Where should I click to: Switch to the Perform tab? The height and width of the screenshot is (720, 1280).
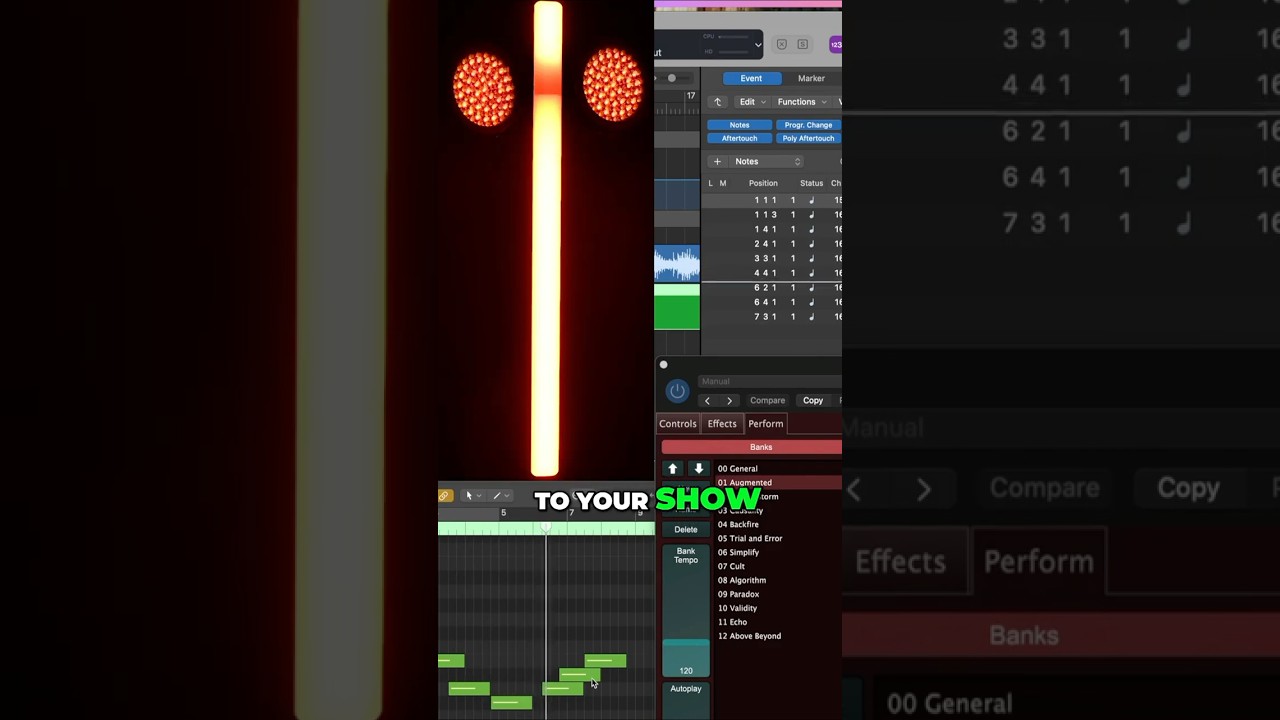click(x=766, y=424)
